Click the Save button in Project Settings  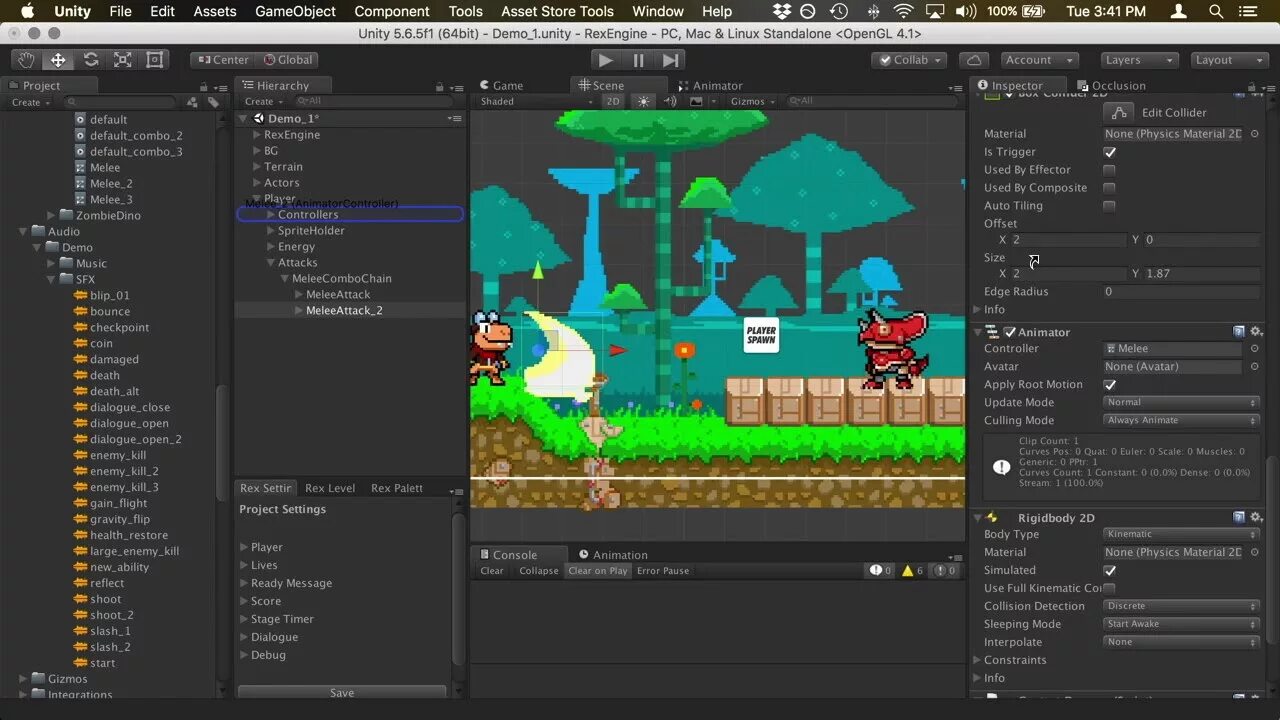[342, 693]
